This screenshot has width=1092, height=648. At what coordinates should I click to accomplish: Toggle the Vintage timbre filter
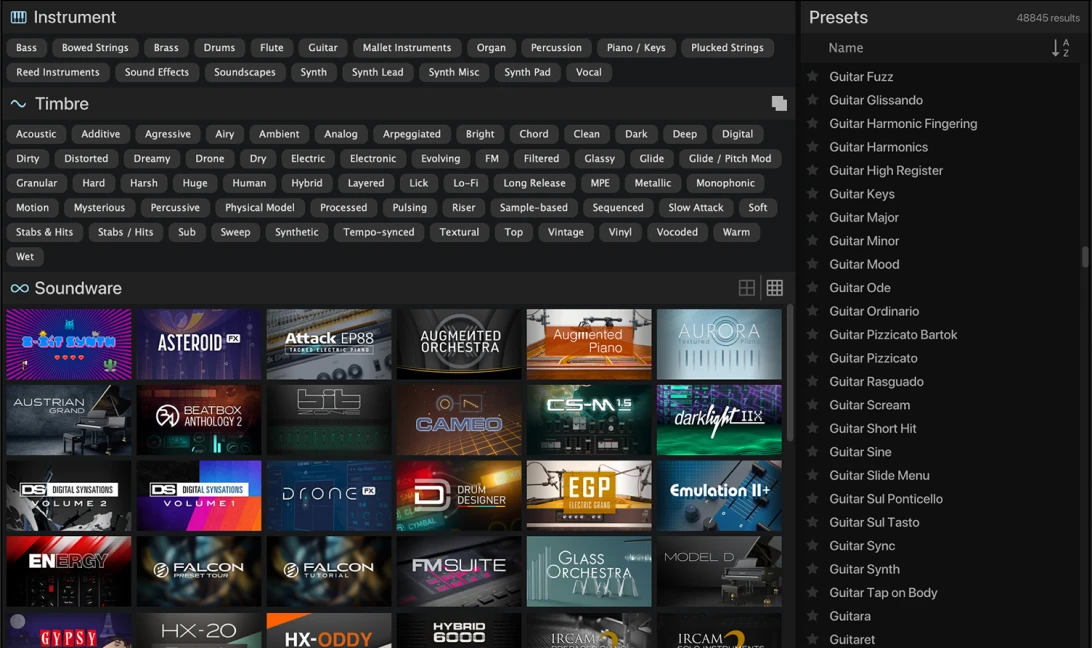(x=566, y=232)
